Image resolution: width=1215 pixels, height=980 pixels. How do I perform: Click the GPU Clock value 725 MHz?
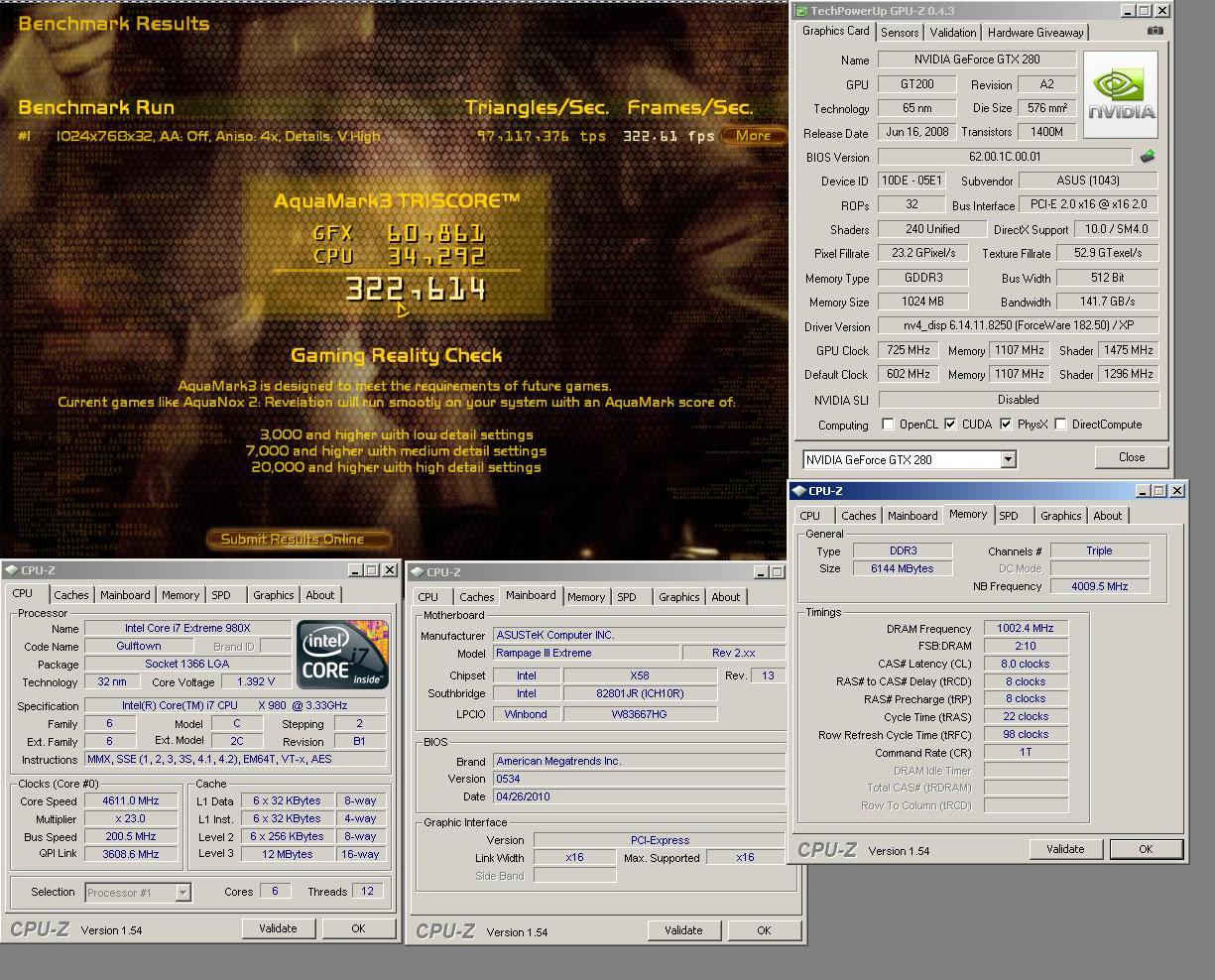click(x=908, y=350)
